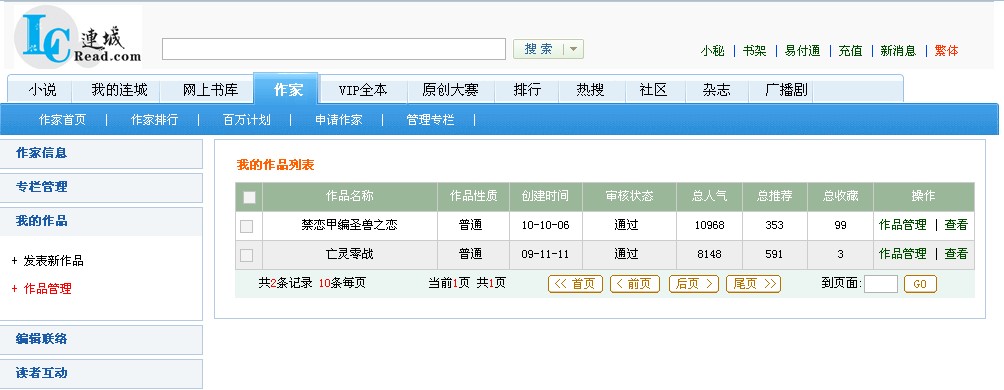The image size is (1004, 390).
Task: Go to first page with 首页 button
Action: click(575, 284)
